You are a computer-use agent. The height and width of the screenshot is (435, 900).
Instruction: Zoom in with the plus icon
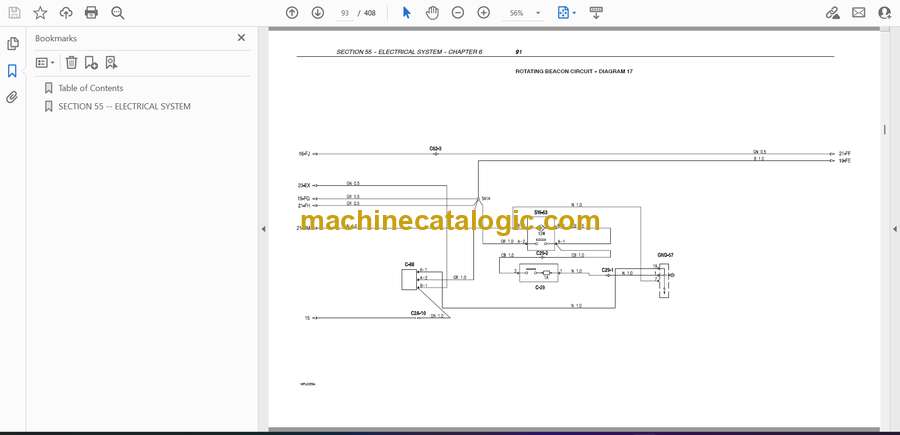pos(484,13)
